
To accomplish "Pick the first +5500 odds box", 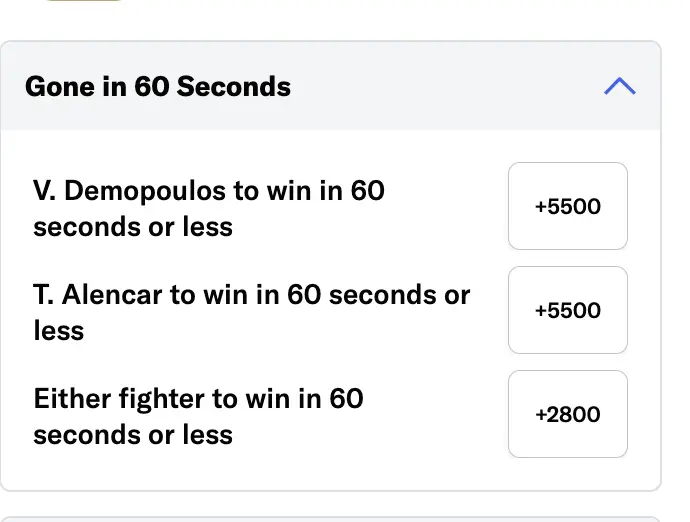I will pos(567,206).
